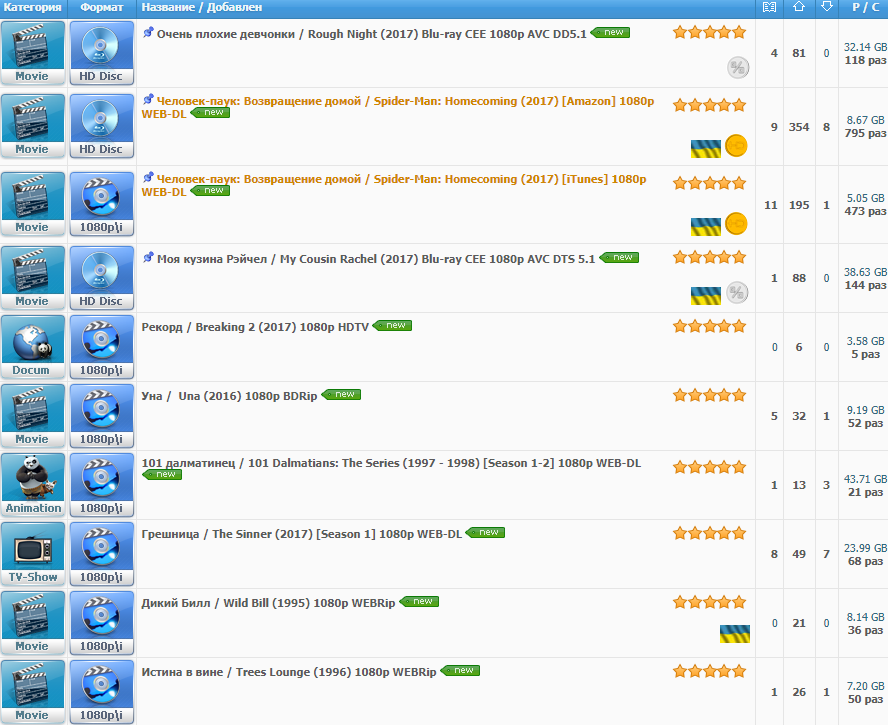Viewport: 888px width, 725px height.
Task: Open 101 Dalmatians: The Series WEB-DL link
Action: tap(391, 463)
